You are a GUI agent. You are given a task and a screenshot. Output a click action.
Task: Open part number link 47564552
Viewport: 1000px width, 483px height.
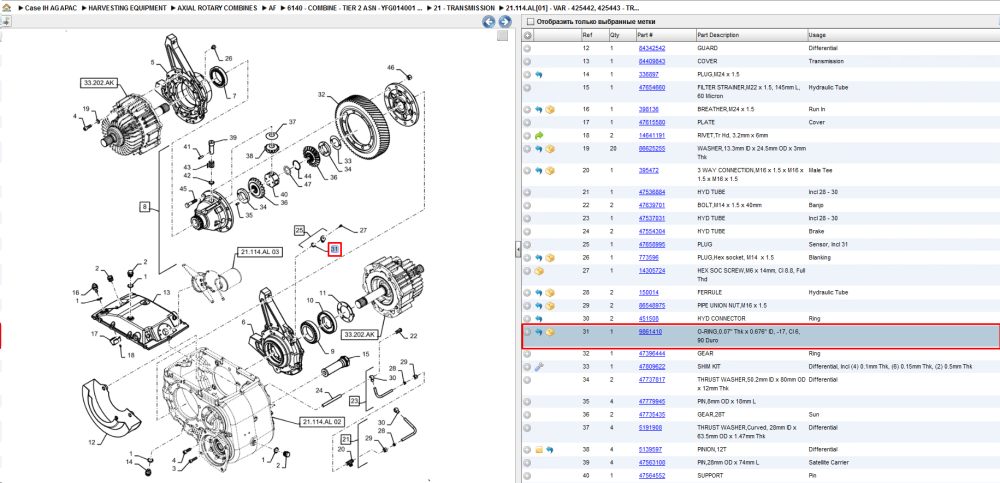tap(652, 475)
